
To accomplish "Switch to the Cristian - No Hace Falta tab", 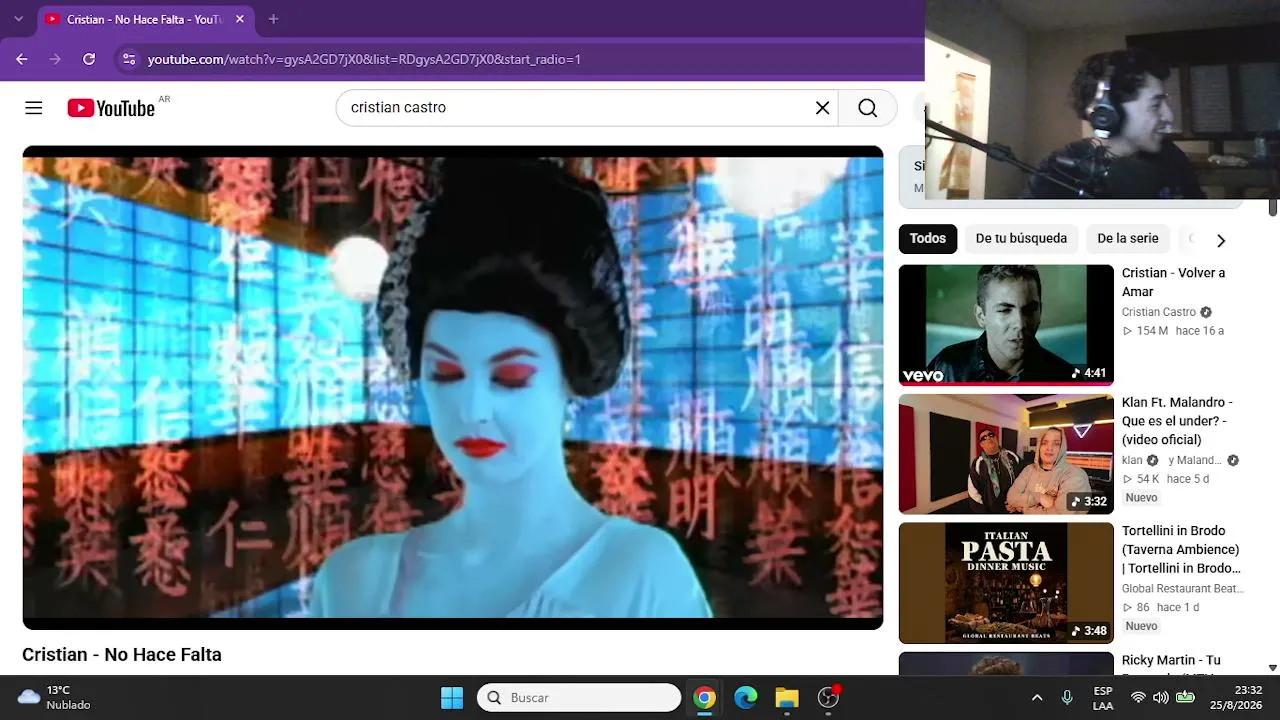I will 144,20.
